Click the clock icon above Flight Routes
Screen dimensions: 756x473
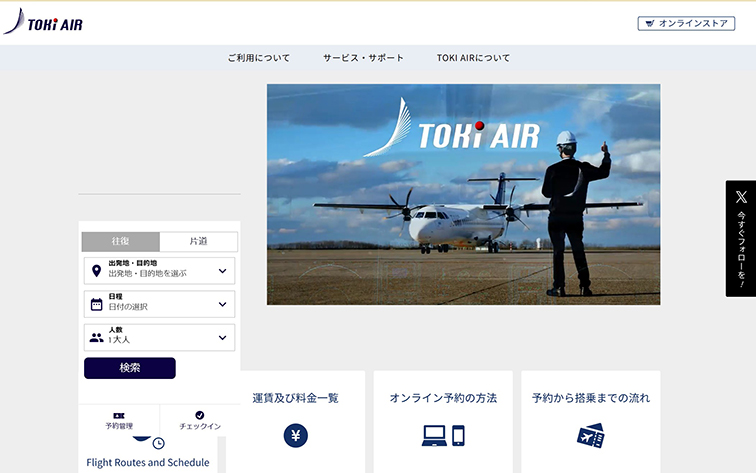coord(159,443)
